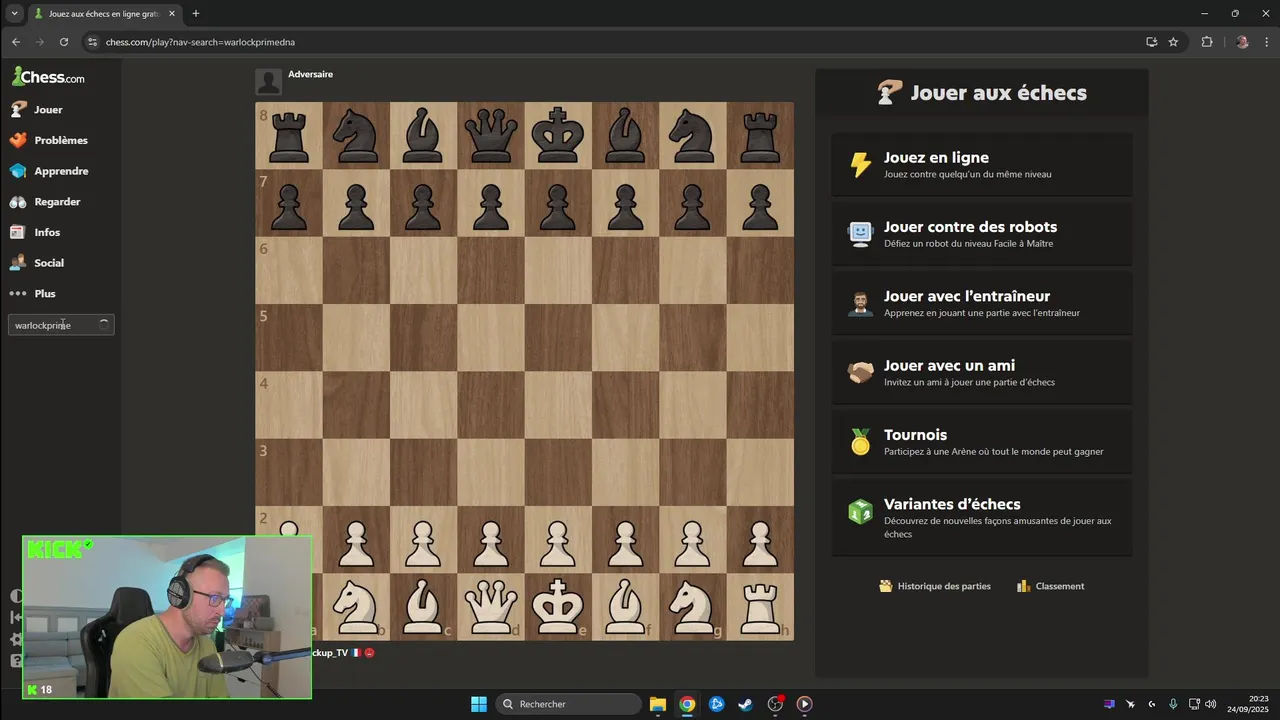Click the Adversaire name label
Screen dimensions: 1280x720
point(311,74)
